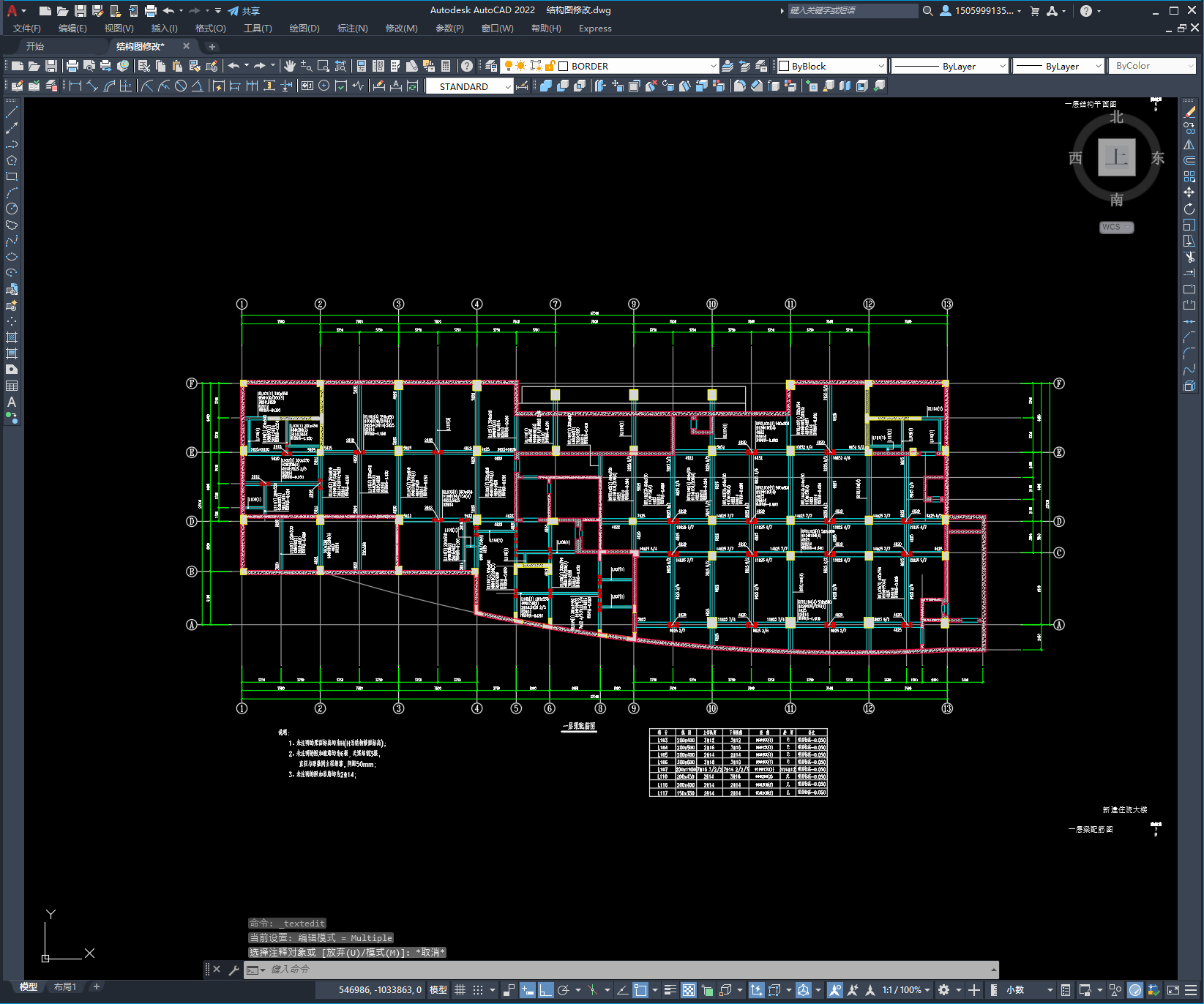Open the QuickCalc calculator icon
Image resolution: width=1204 pixels, height=1004 pixels.
(x=446, y=66)
